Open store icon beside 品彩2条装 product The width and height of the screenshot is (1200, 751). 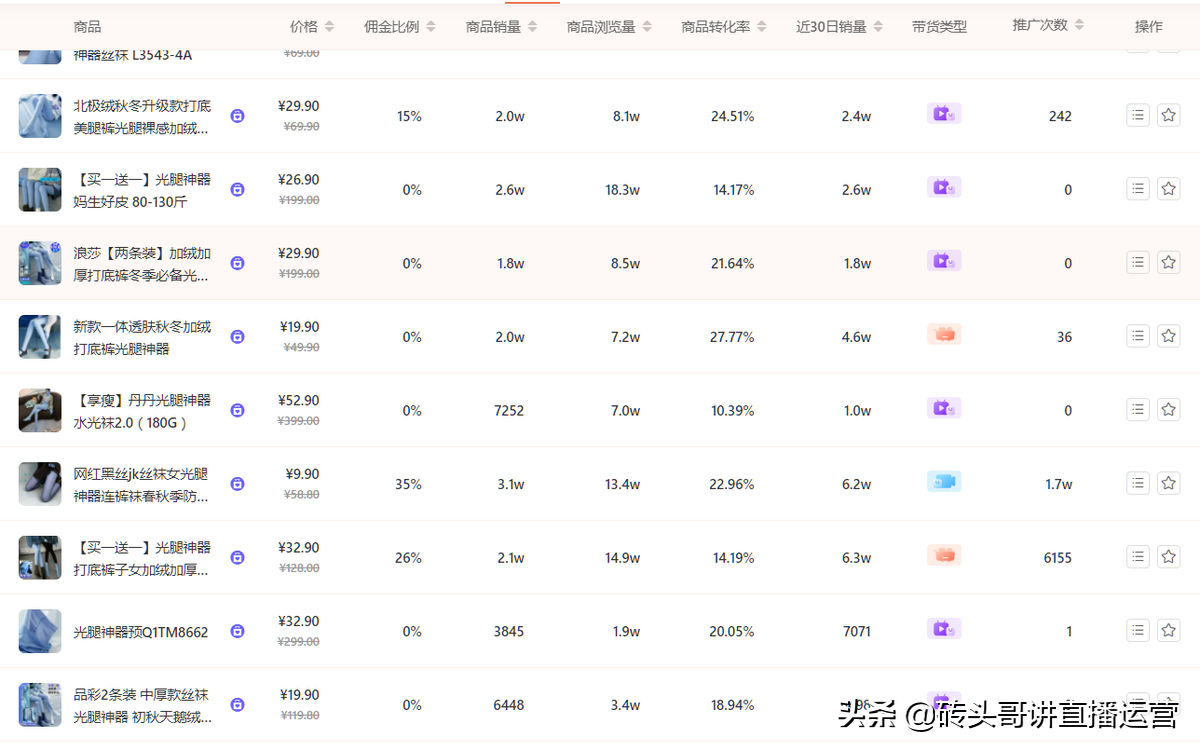(237, 705)
